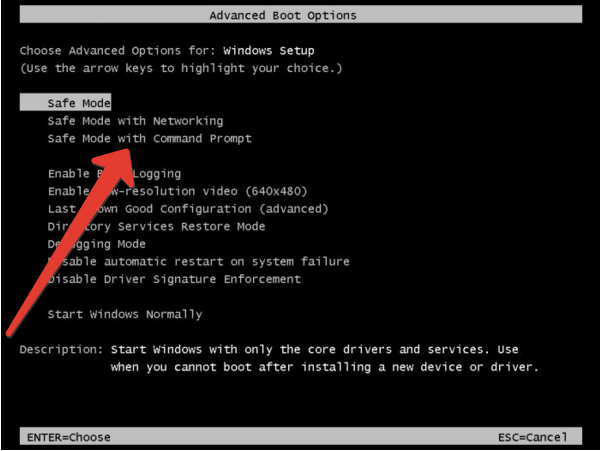Select Directory Services Restore Mode

156,226
